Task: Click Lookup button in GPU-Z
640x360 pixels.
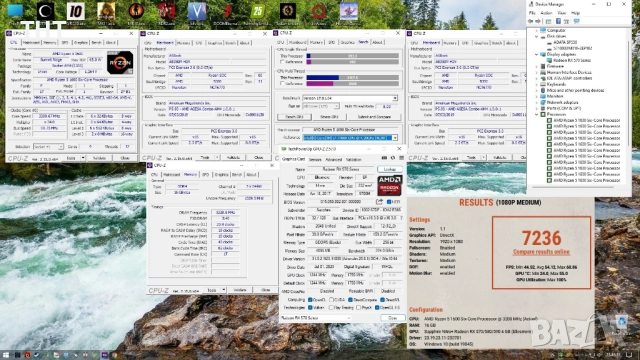Action: 390,169
